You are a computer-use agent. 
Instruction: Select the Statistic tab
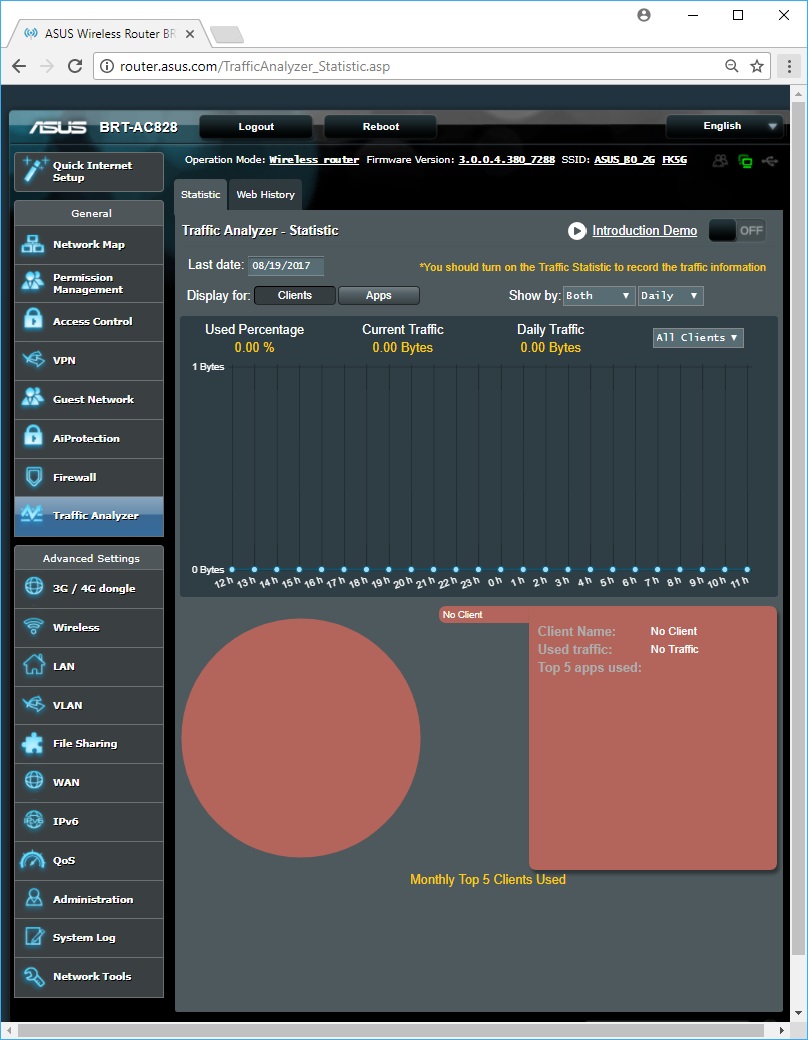(200, 195)
